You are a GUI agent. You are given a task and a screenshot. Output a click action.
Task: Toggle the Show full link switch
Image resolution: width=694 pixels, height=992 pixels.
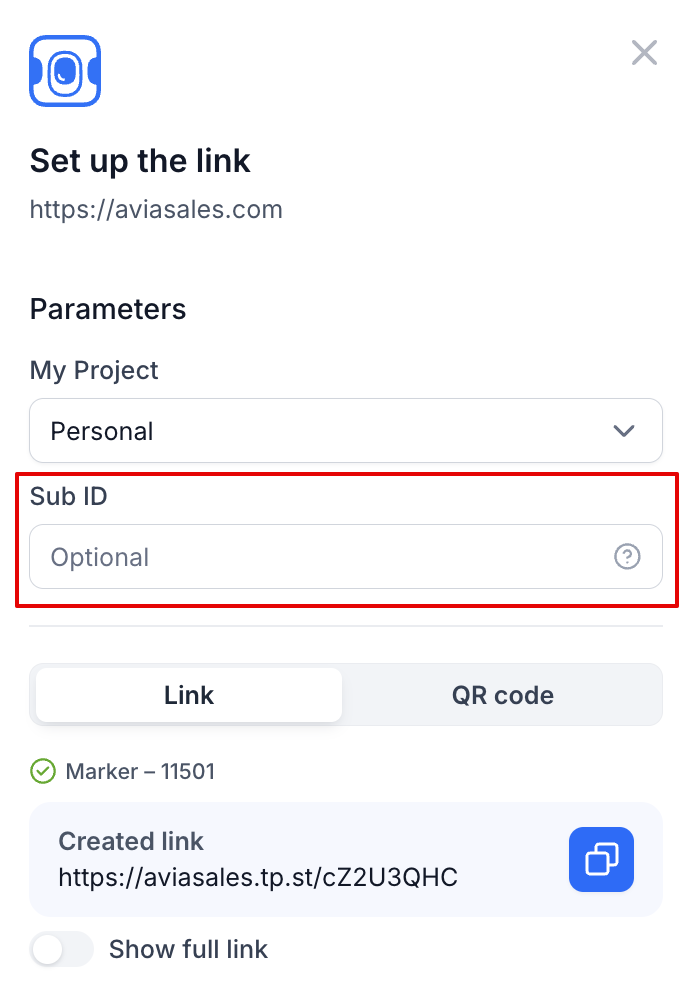tap(61, 949)
